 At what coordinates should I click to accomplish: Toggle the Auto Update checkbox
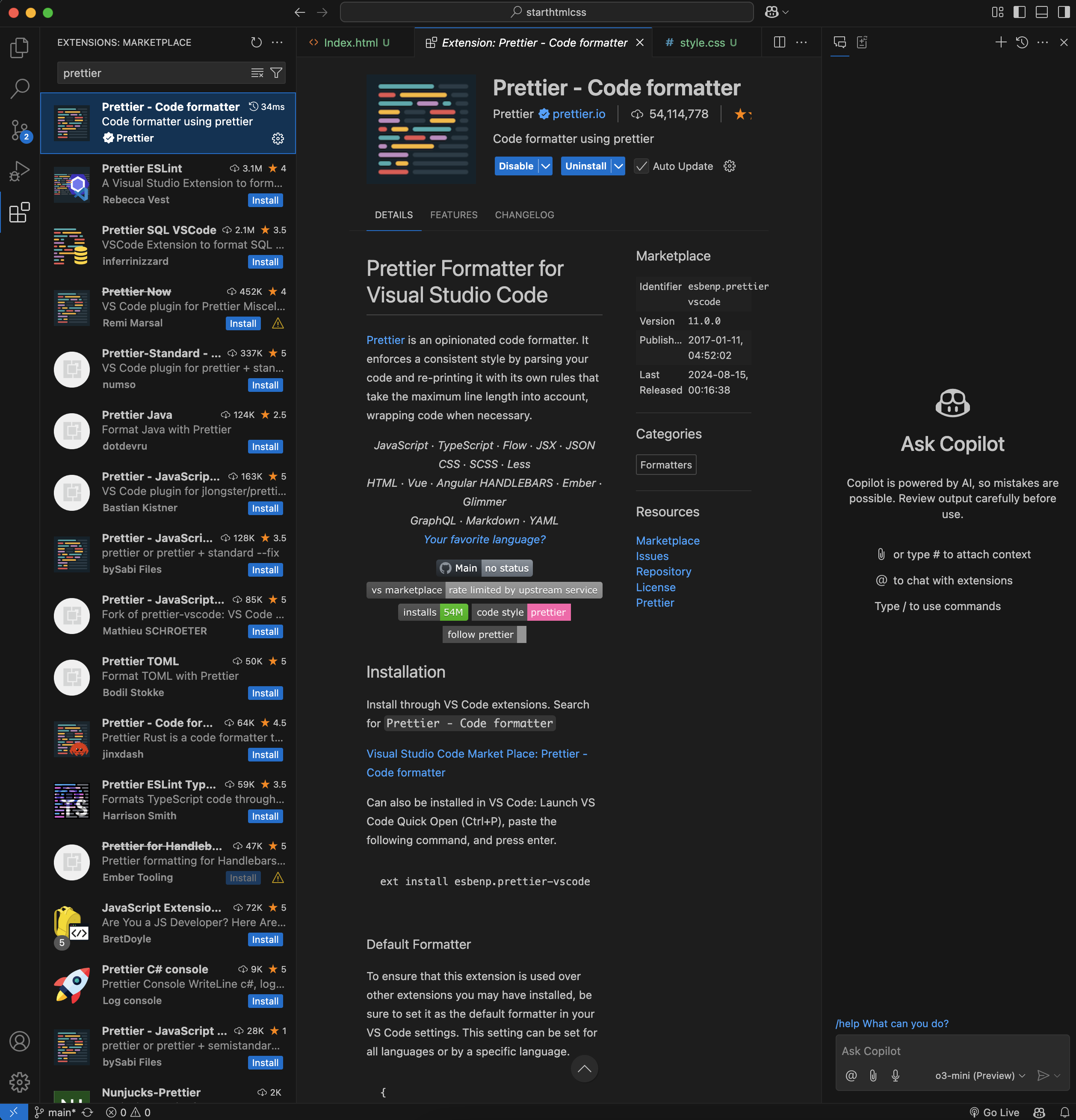click(641, 166)
